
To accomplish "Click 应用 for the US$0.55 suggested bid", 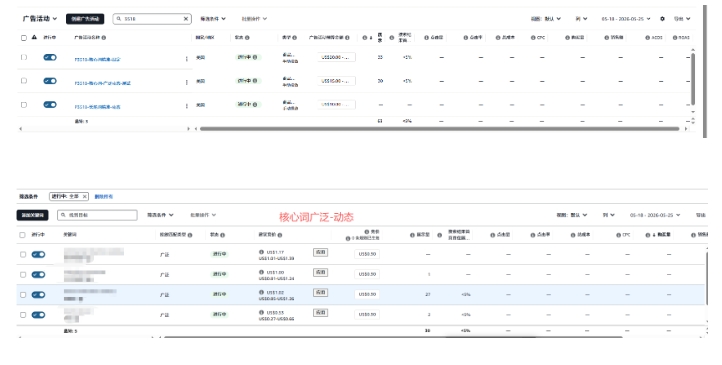I will click(320, 313).
